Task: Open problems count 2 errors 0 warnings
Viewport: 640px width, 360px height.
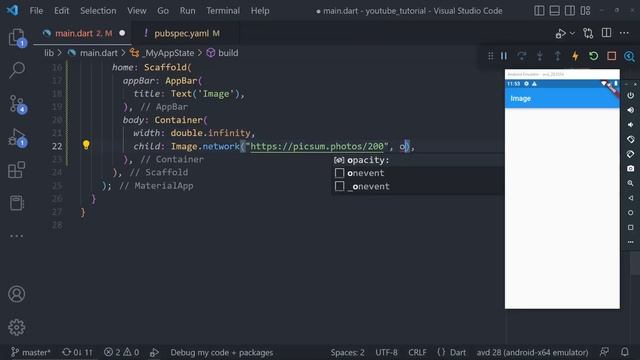Action: (122, 352)
